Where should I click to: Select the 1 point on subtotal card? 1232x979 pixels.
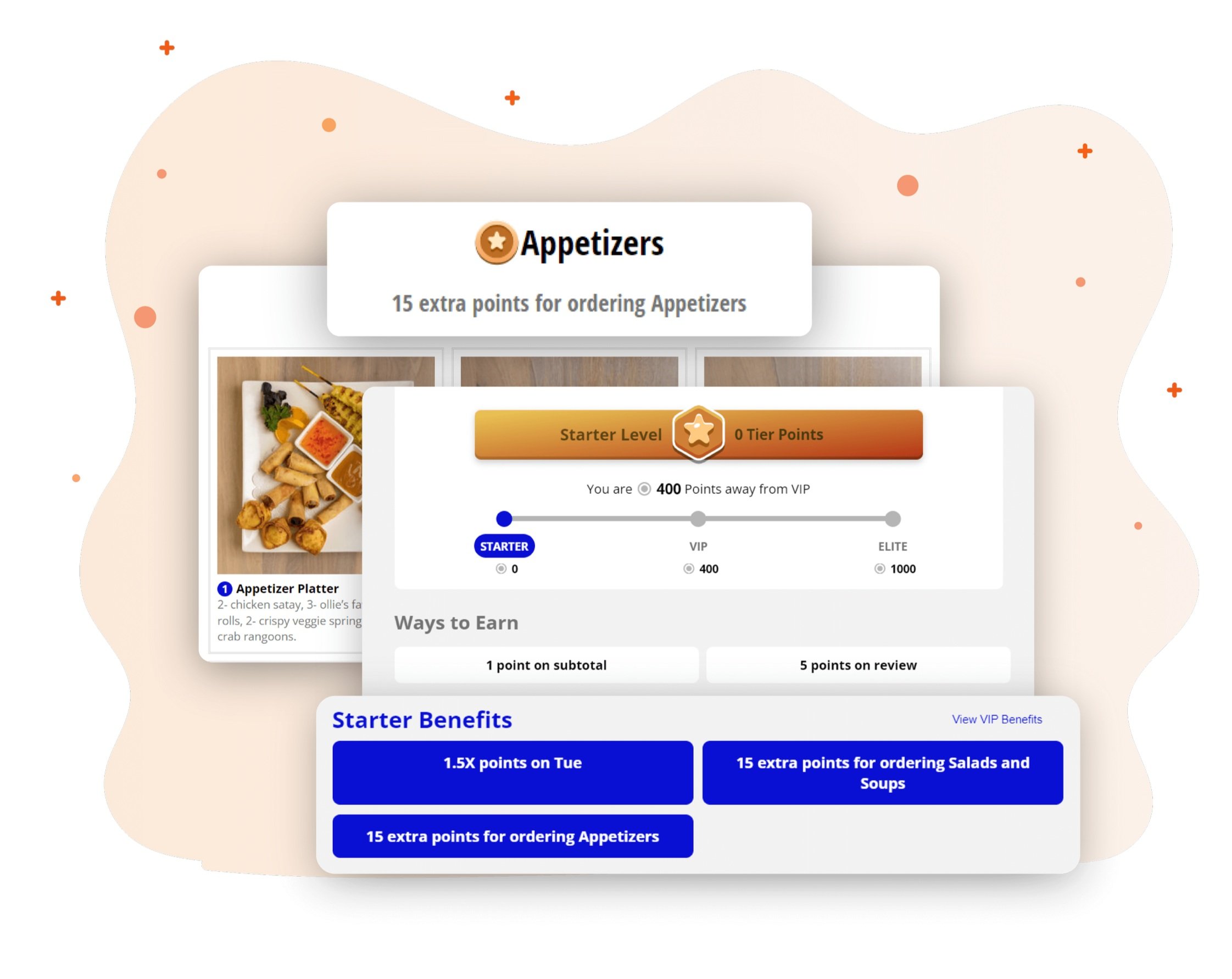547,665
